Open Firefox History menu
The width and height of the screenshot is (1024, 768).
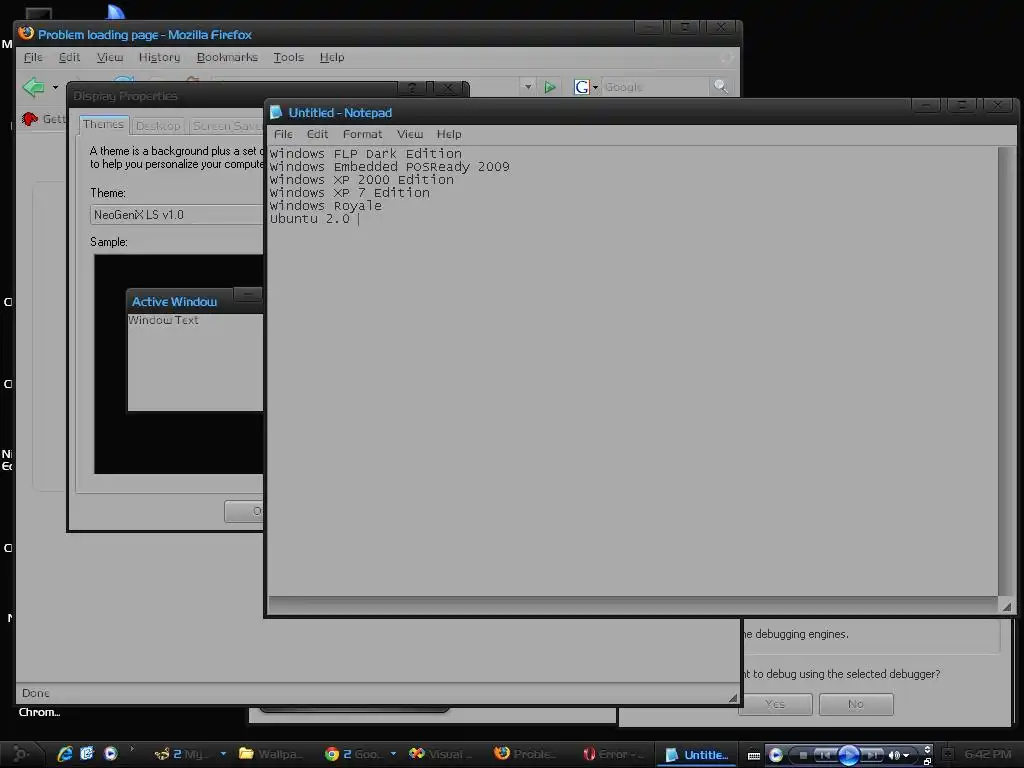[159, 57]
